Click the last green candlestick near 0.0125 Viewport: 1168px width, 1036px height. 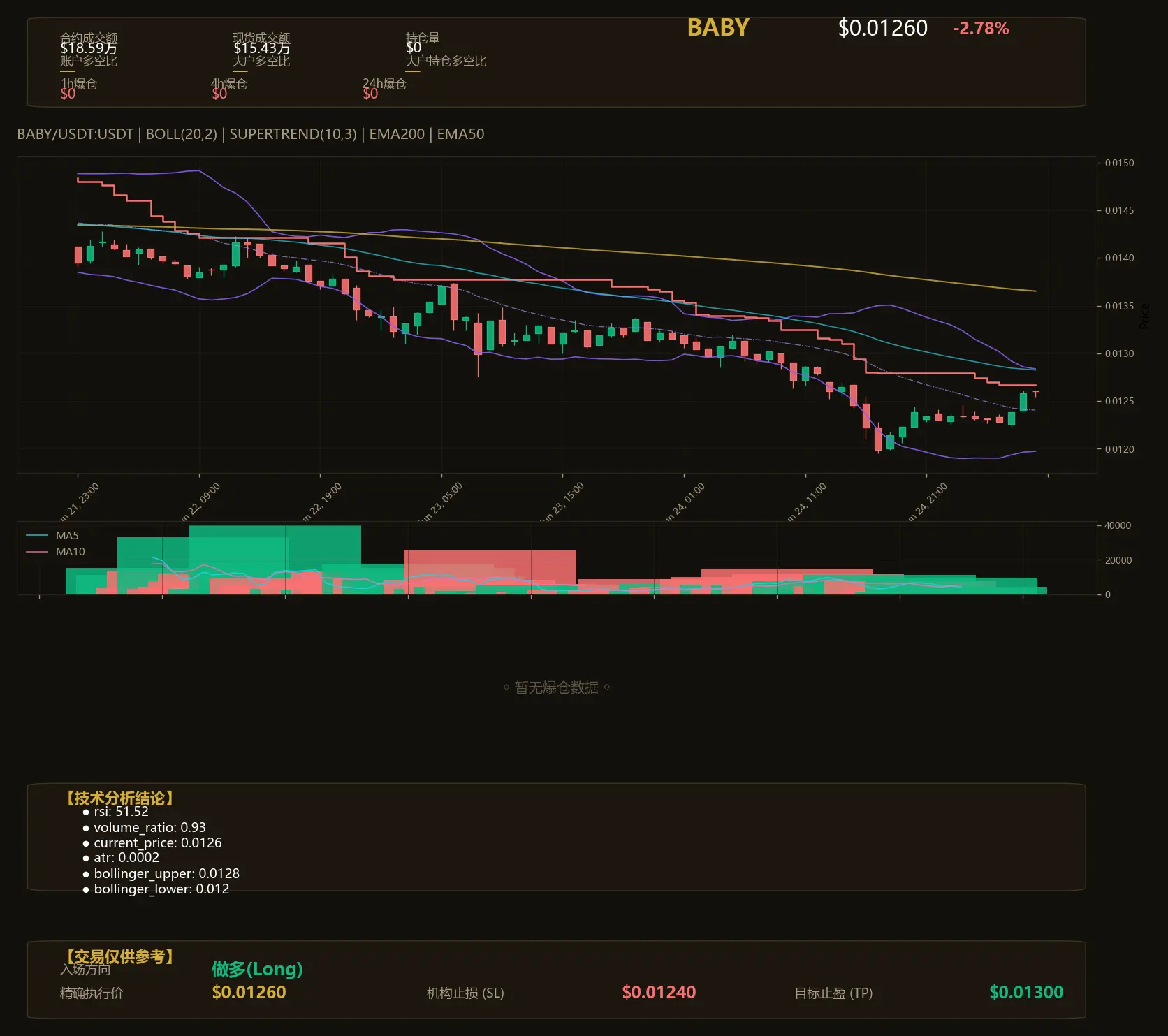[x=1023, y=402]
